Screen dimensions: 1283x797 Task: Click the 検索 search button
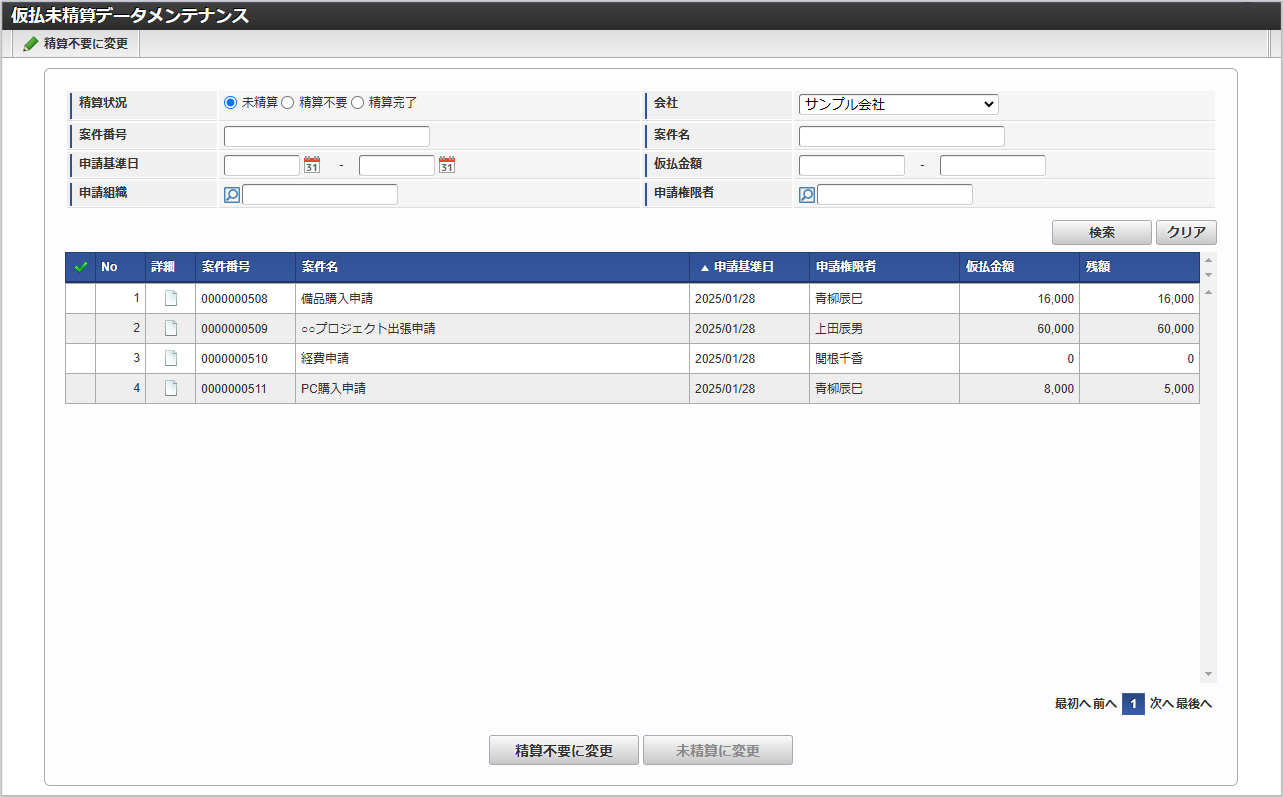(x=1101, y=232)
